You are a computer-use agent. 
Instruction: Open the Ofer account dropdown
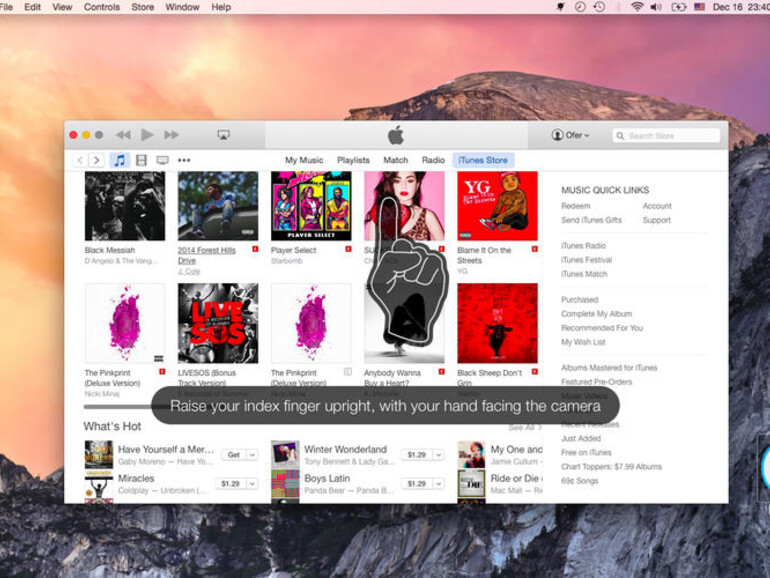tap(570, 135)
